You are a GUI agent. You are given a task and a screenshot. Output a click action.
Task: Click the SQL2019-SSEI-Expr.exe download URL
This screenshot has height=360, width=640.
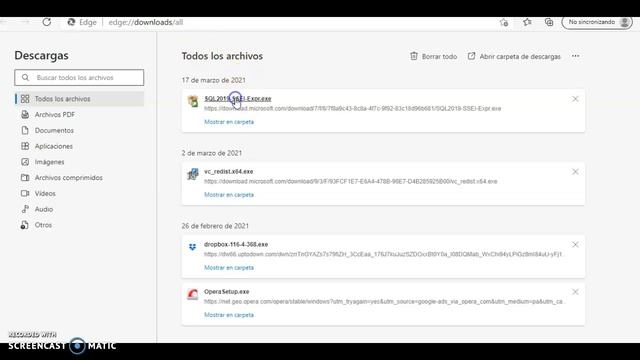pos(352,109)
